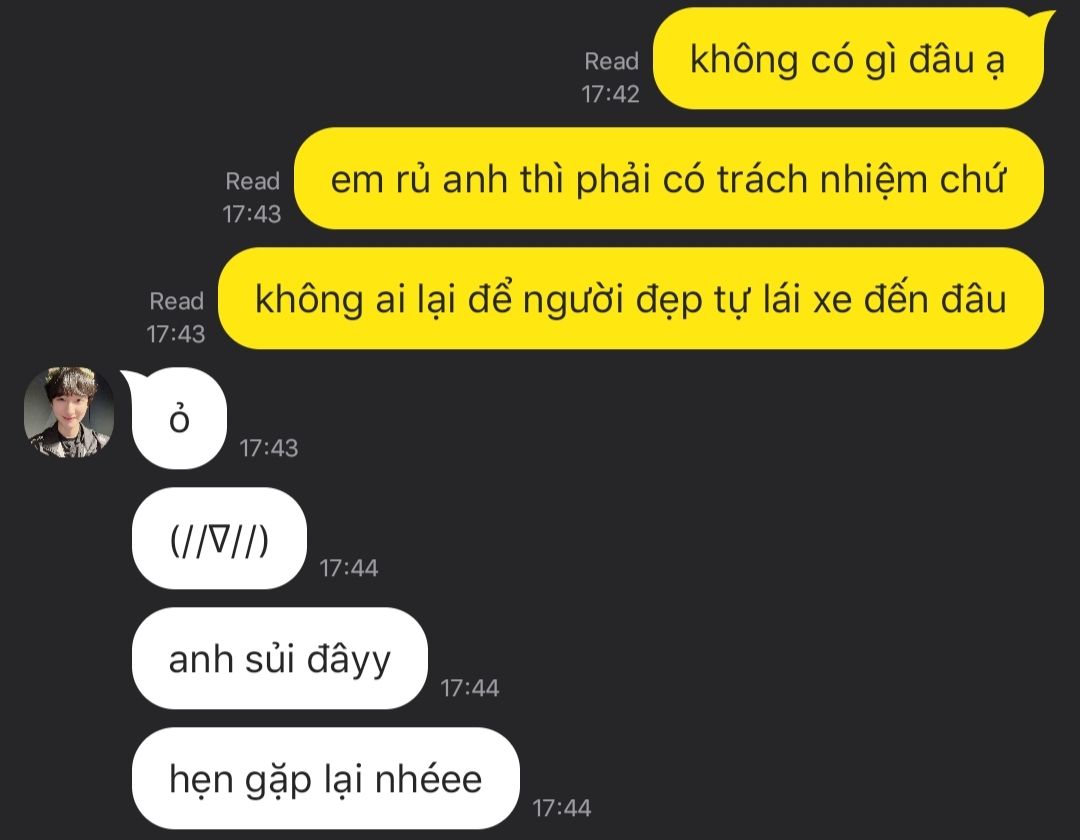
Task: Tap the 17:44 timestamp beside 'hẹn gặp lại nhéee'
Action: pyautogui.click(x=561, y=808)
